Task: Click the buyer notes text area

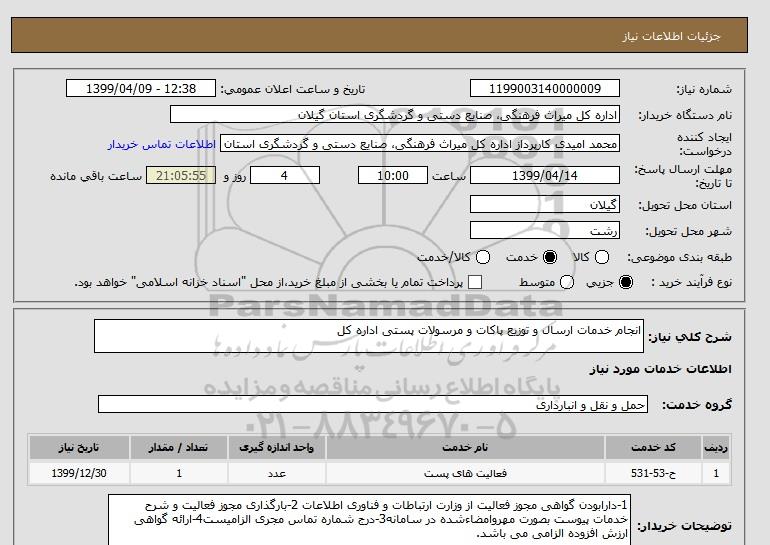Action: (369, 520)
